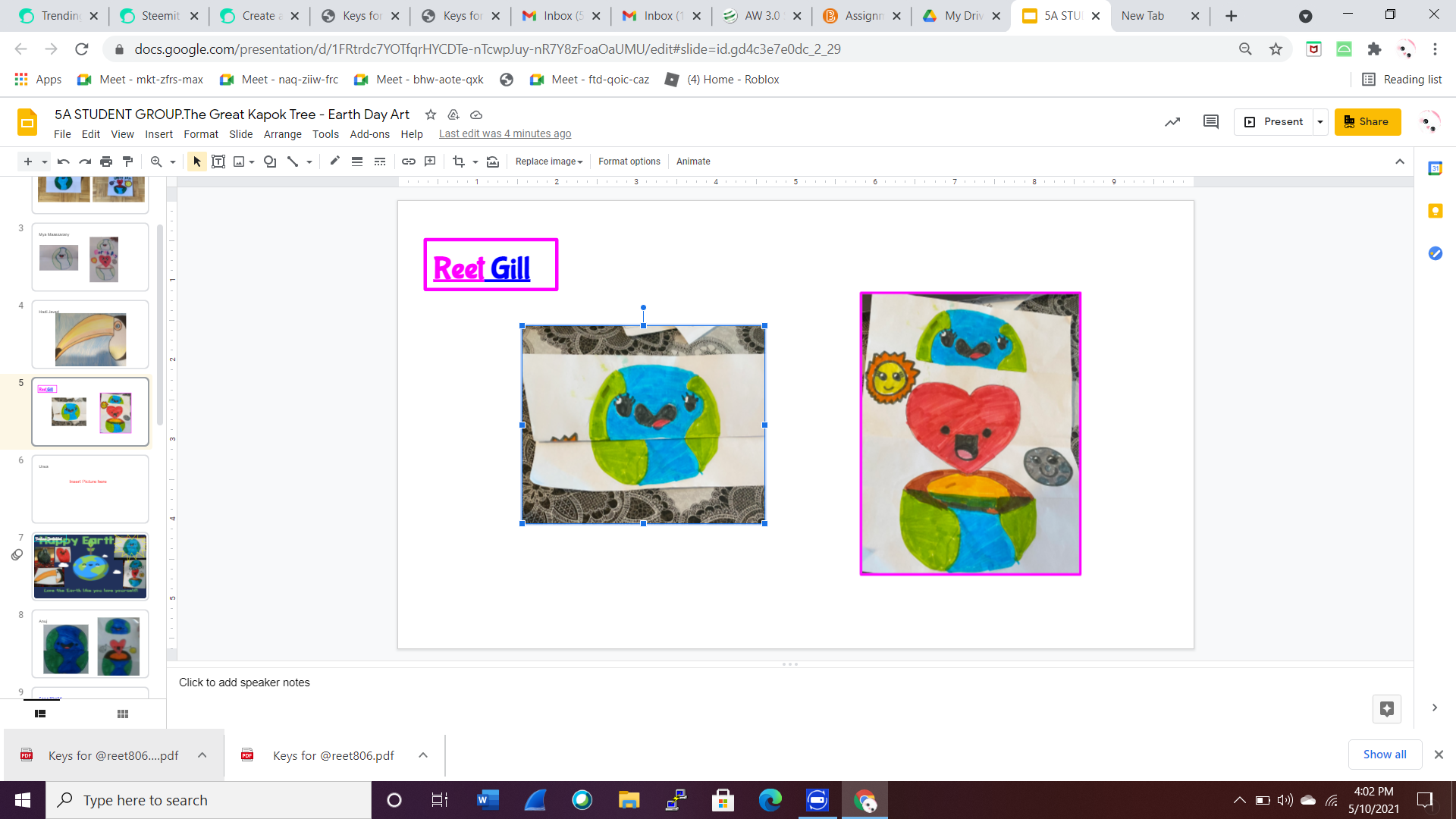The image size is (1456, 819).
Task: Switch to filmstrip view
Action: tap(40, 714)
